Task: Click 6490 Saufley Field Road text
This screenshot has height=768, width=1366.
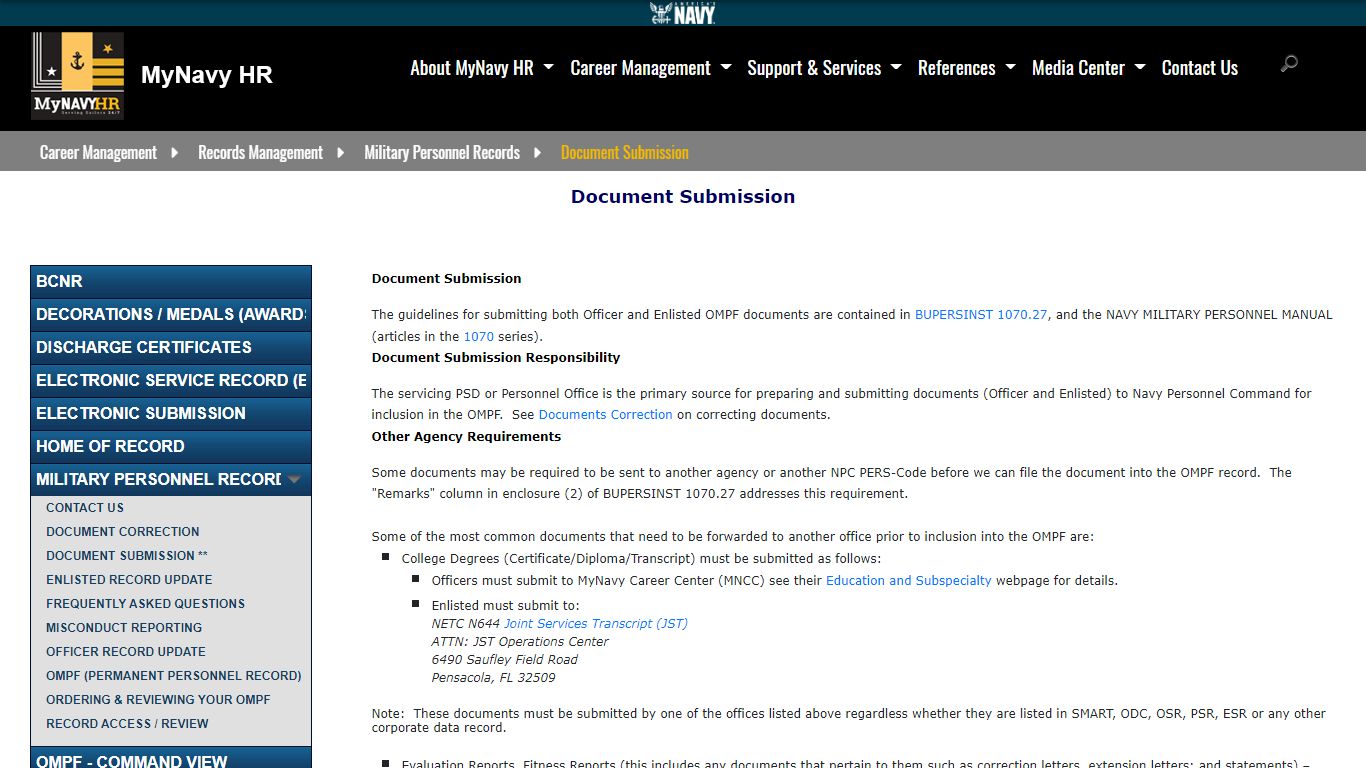Action: [x=505, y=660]
